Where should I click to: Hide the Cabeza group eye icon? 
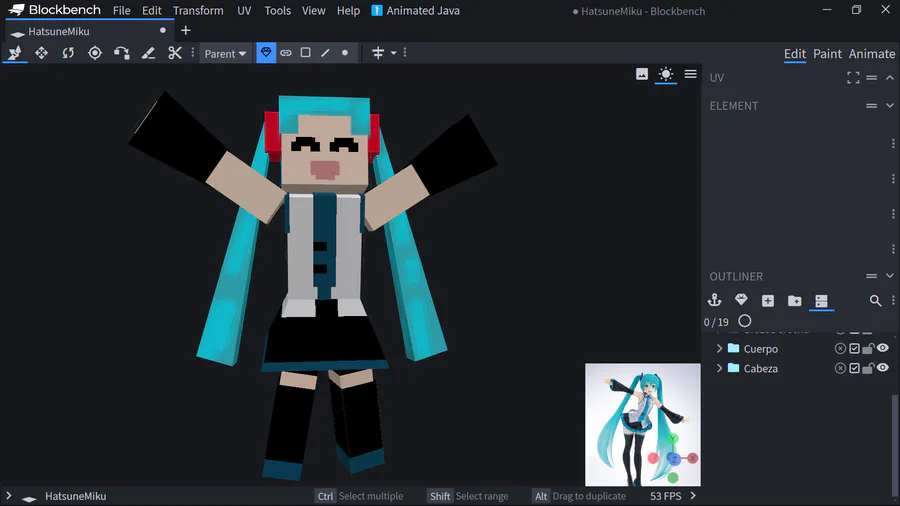[883, 368]
